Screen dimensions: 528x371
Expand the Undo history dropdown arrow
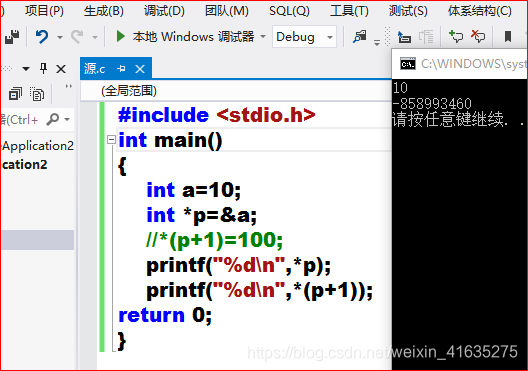click(60, 37)
